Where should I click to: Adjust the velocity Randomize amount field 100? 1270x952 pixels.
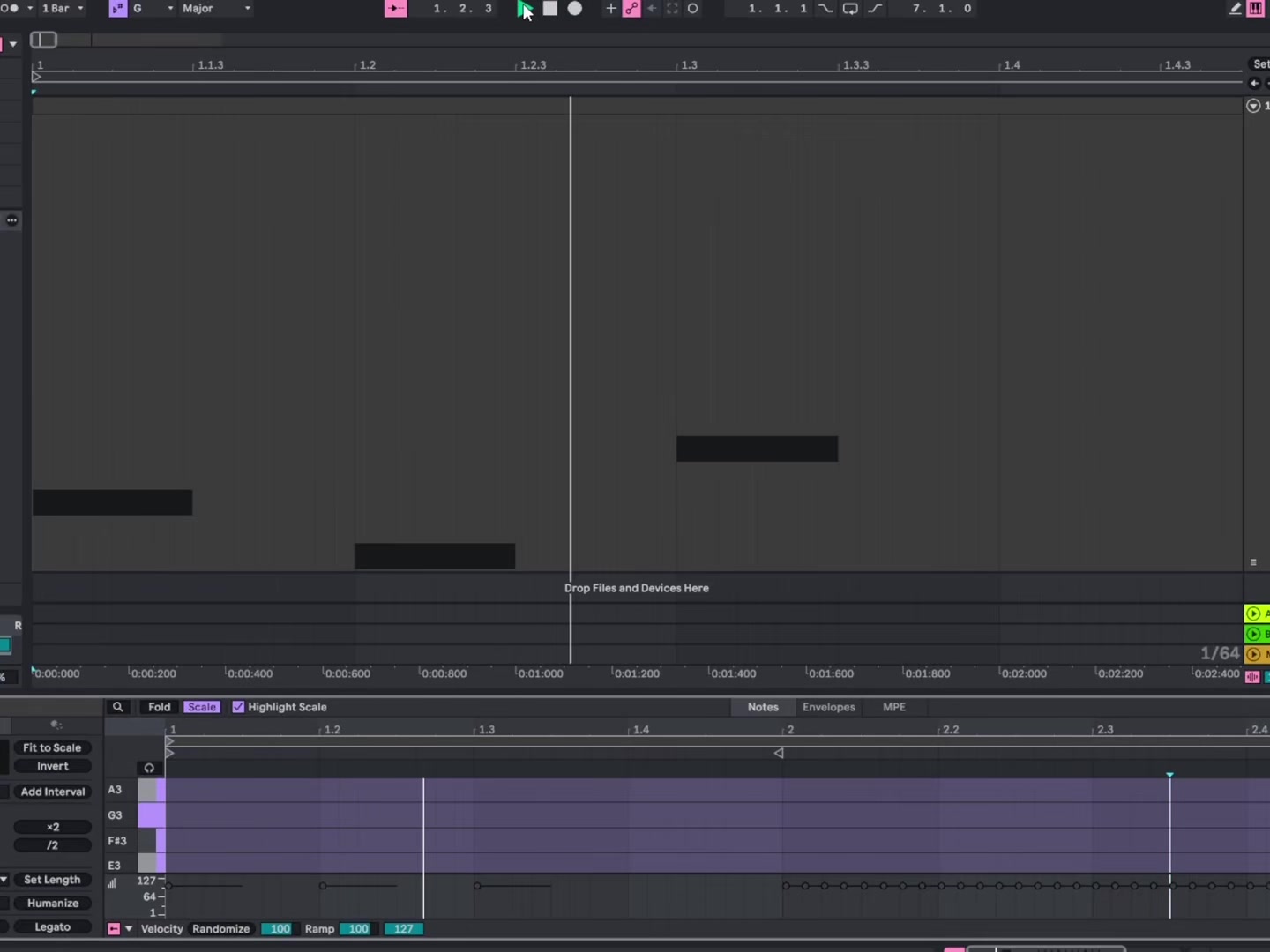(x=280, y=929)
